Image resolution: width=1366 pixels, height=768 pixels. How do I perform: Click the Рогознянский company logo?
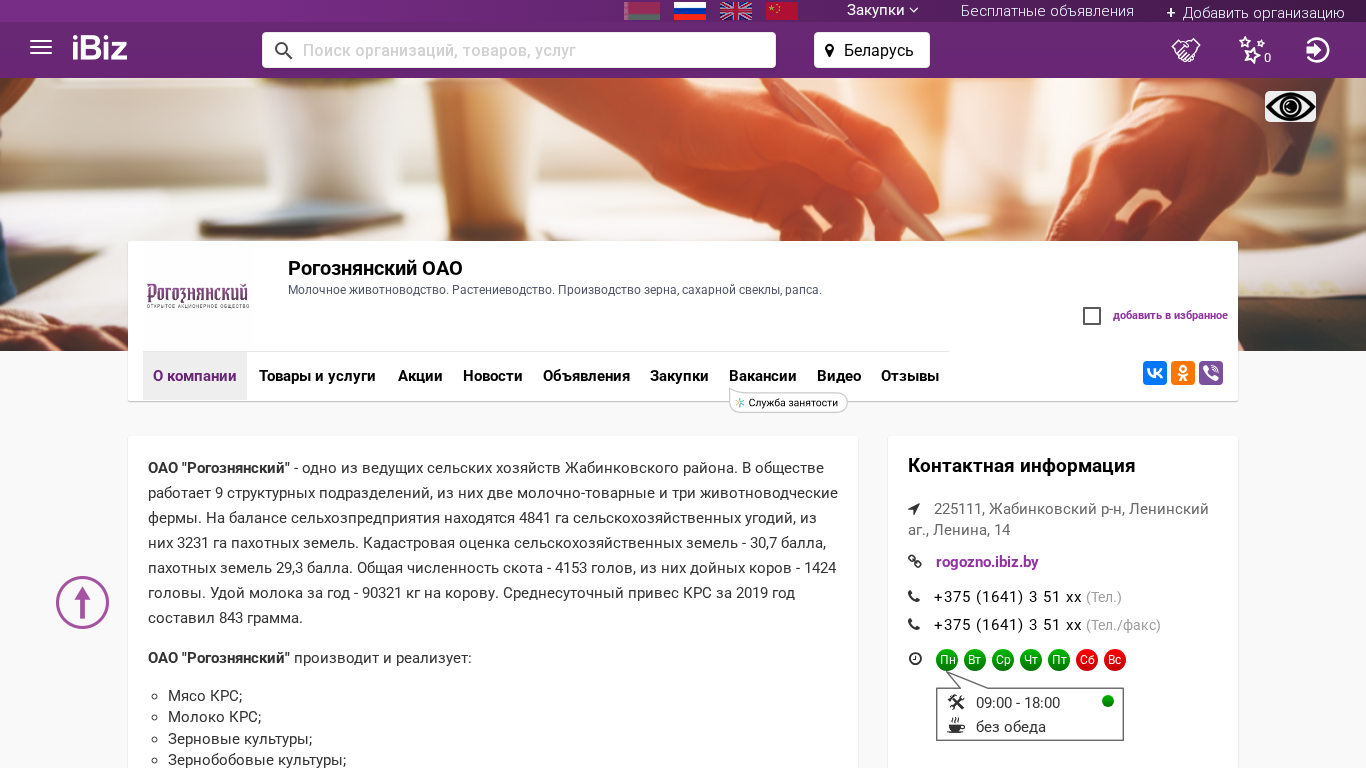(197, 296)
